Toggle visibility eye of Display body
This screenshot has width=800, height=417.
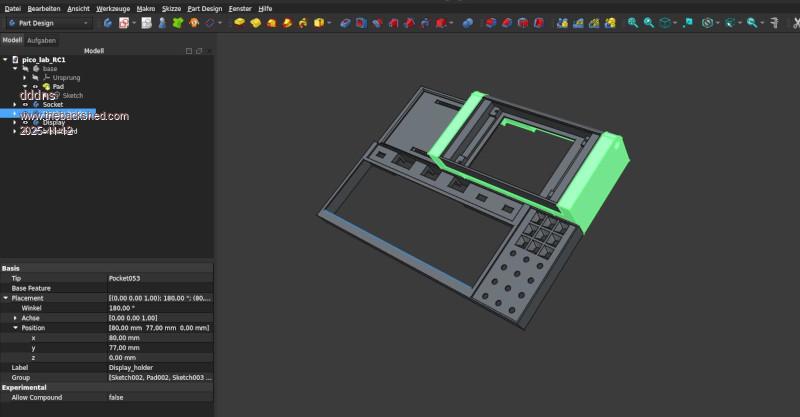[25, 122]
